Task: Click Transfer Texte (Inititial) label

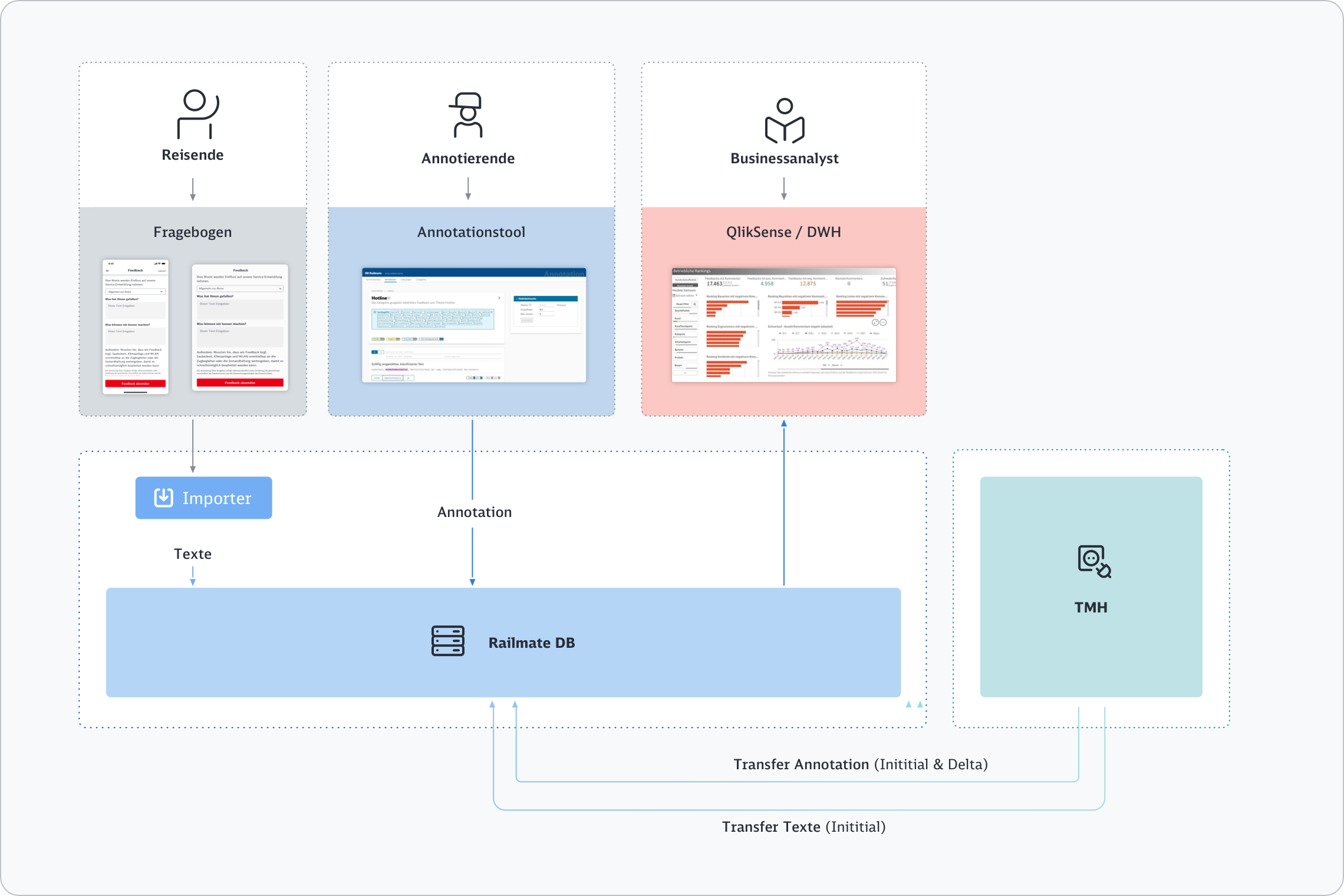Action: point(803,827)
